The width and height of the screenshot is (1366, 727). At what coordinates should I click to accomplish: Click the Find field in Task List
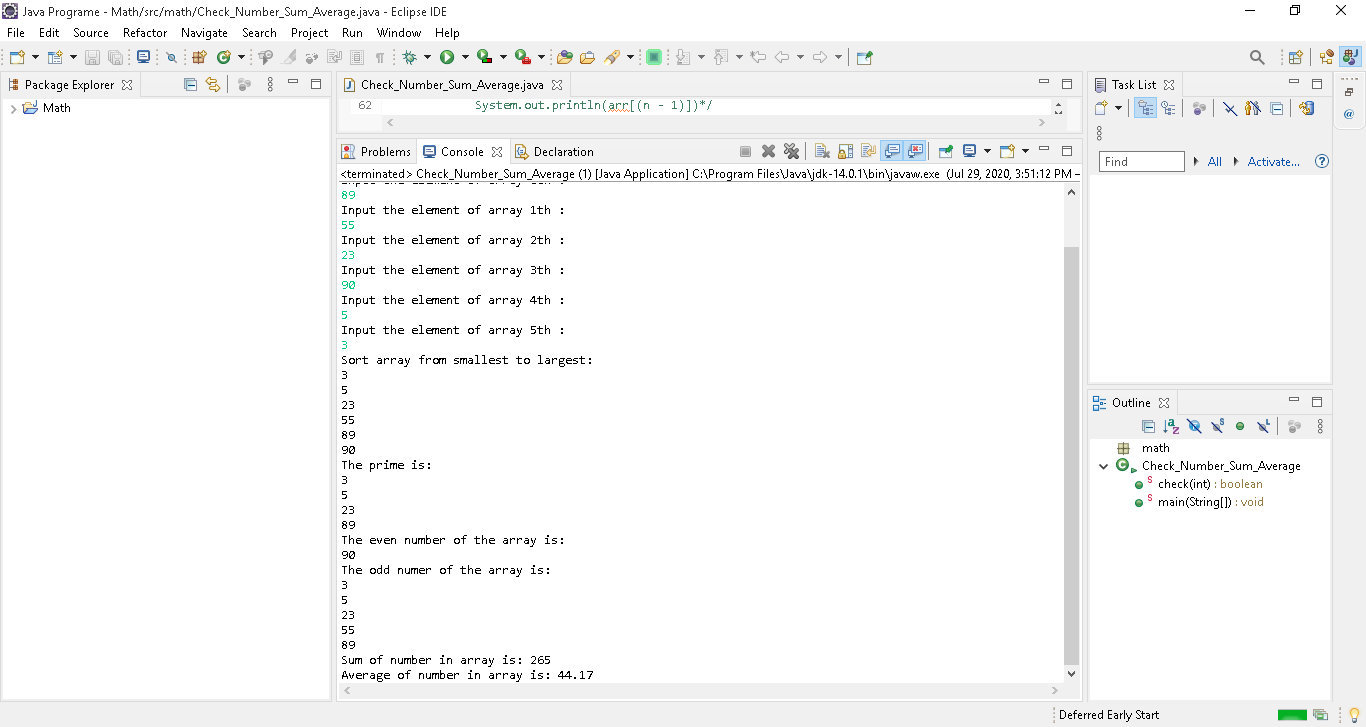1141,161
